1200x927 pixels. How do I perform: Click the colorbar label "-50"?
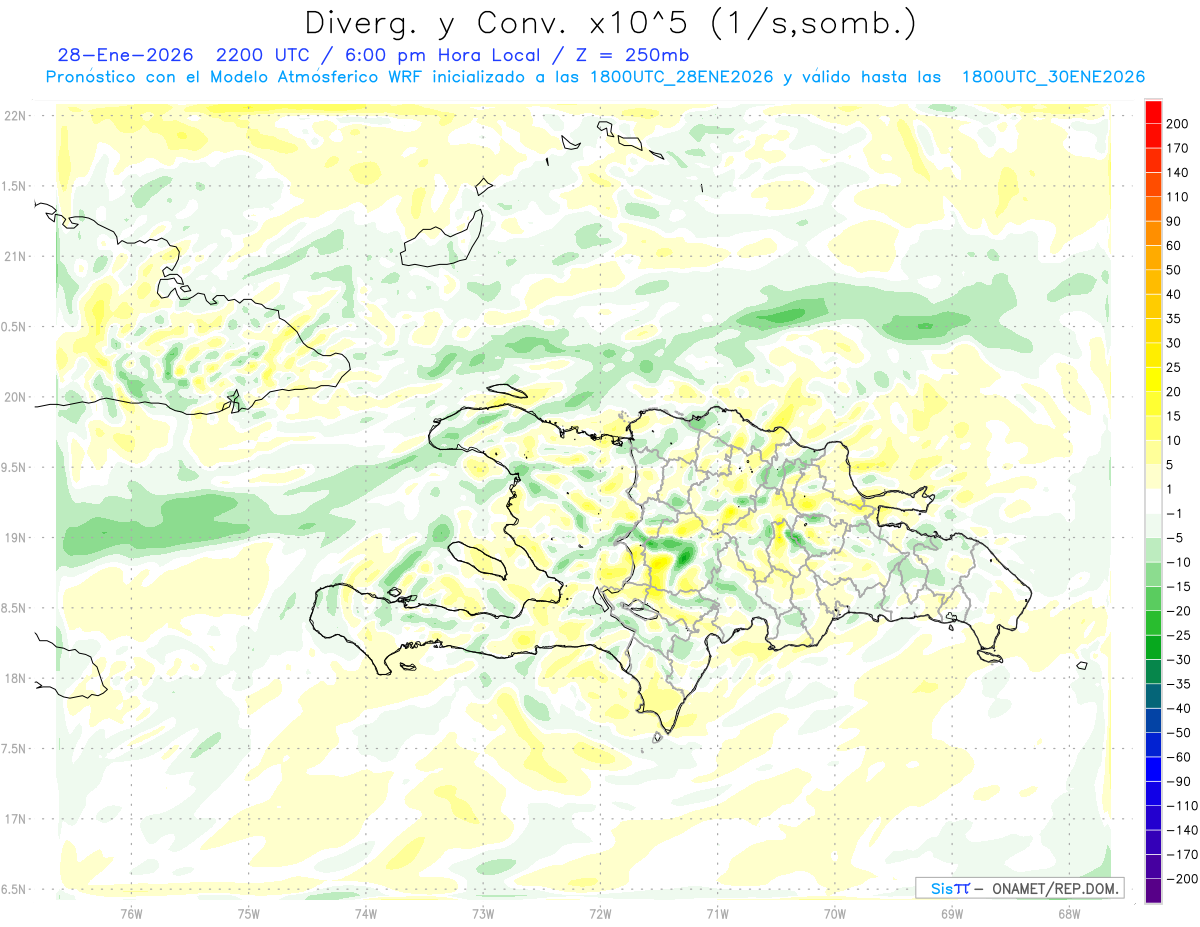tap(1180, 733)
